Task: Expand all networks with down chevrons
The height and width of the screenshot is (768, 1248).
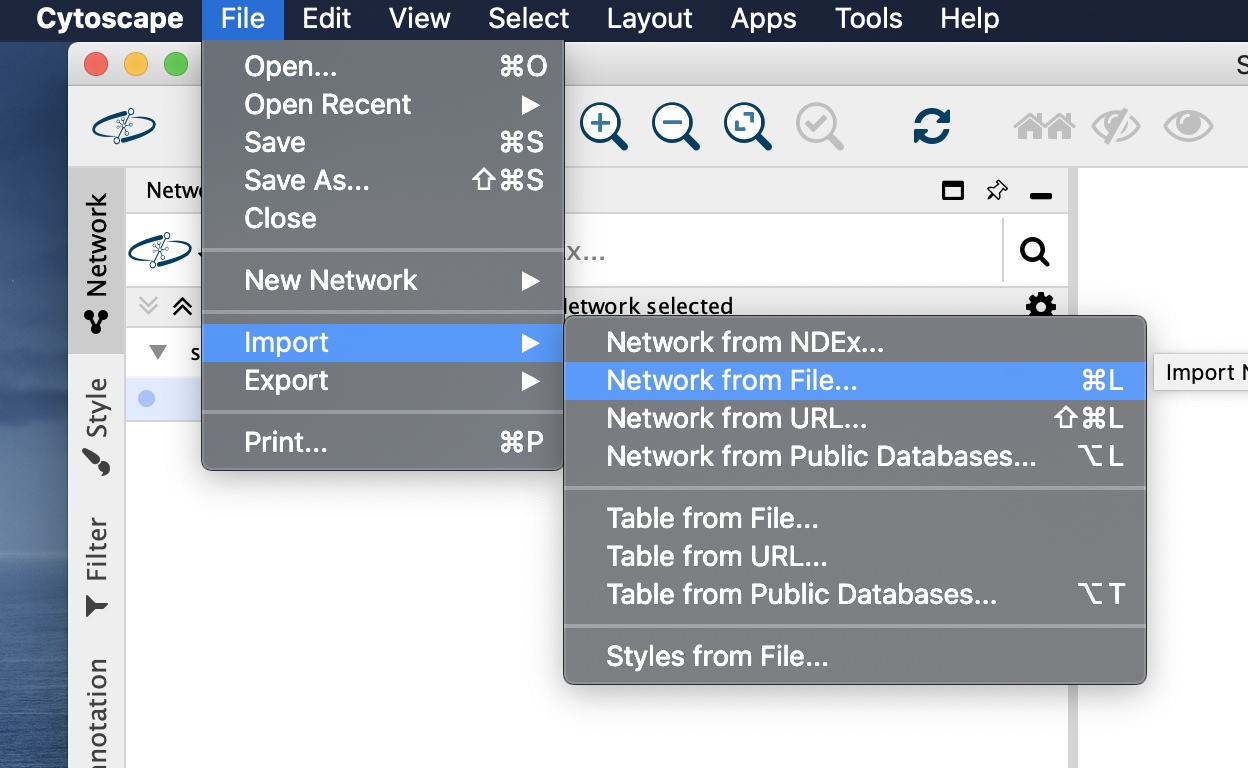Action: (x=149, y=306)
